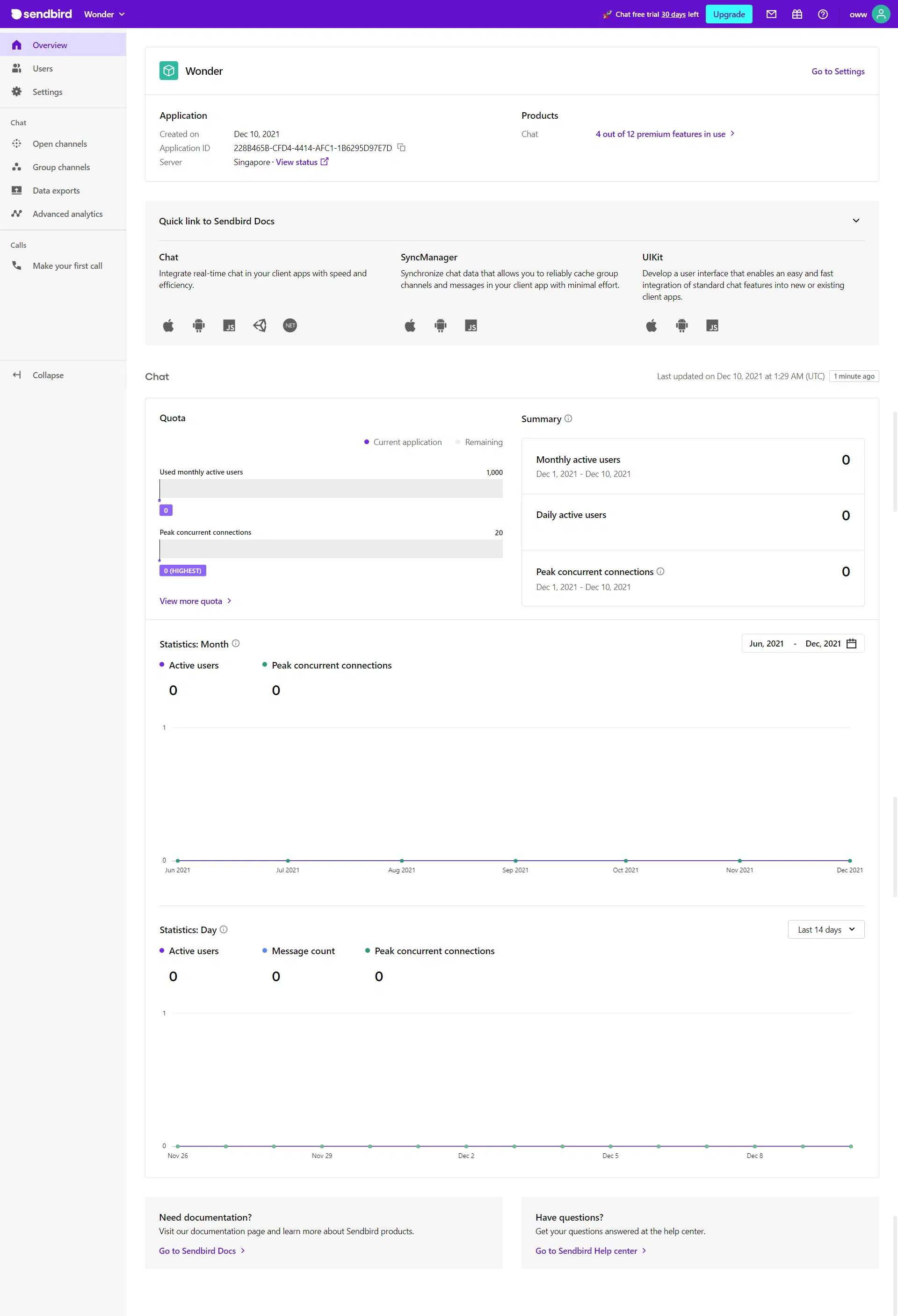Open Overview in the sidebar
This screenshot has width=898, height=1316.
63,45
